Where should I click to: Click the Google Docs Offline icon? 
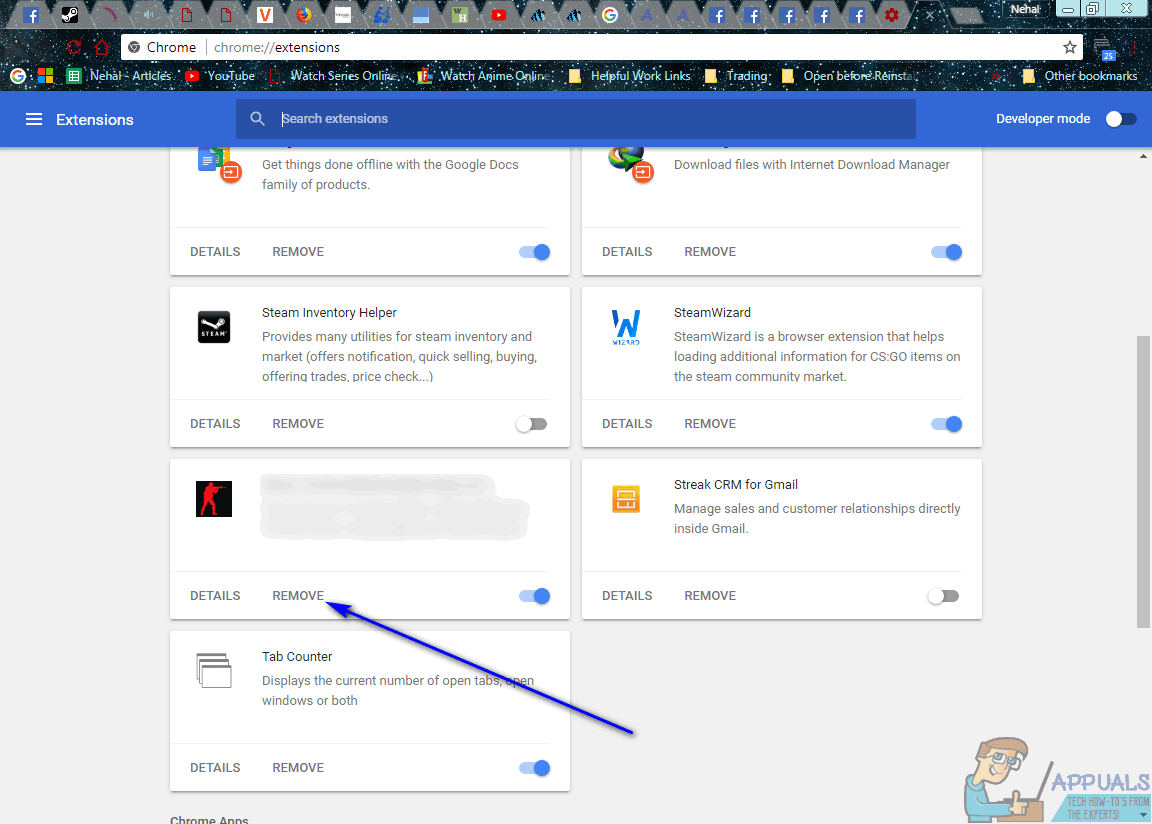coord(219,165)
